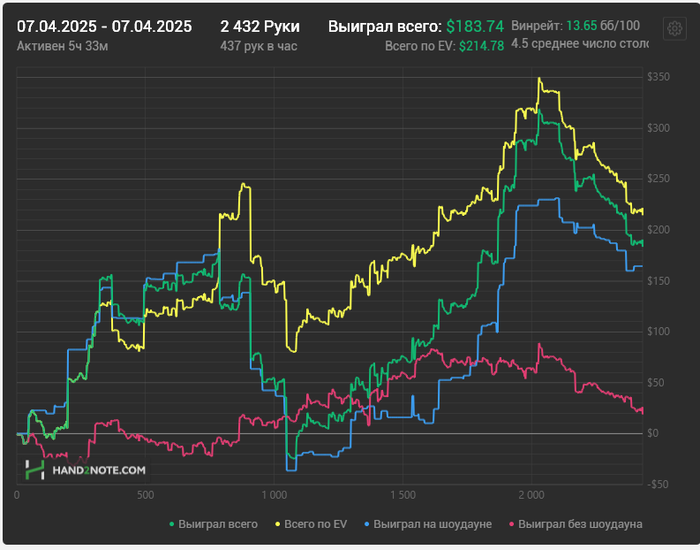The width and height of the screenshot is (700, 550).
Task: Click the 1 000 x-axis label
Action: click(x=274, y=495)
